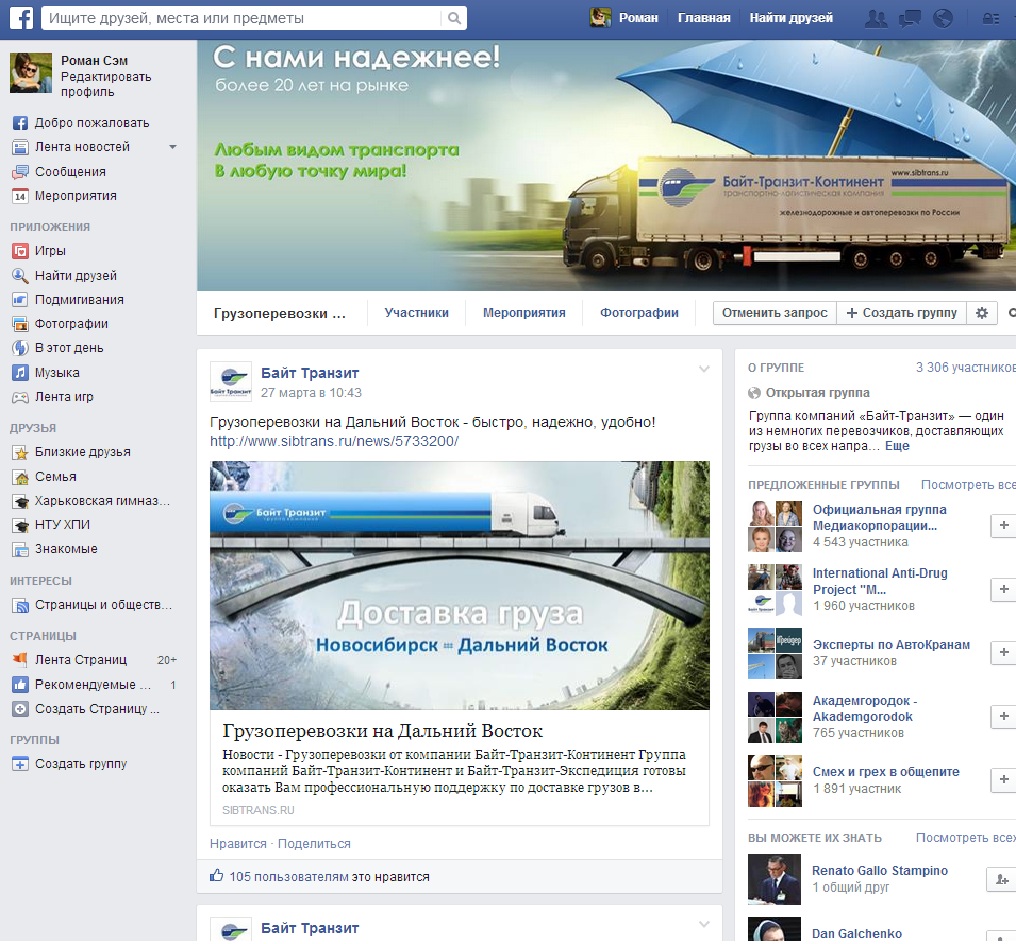Open Страницы и сообщества in sidebar
The image size is (1016, 944).
pyautogui.click(x=103, y=605)
